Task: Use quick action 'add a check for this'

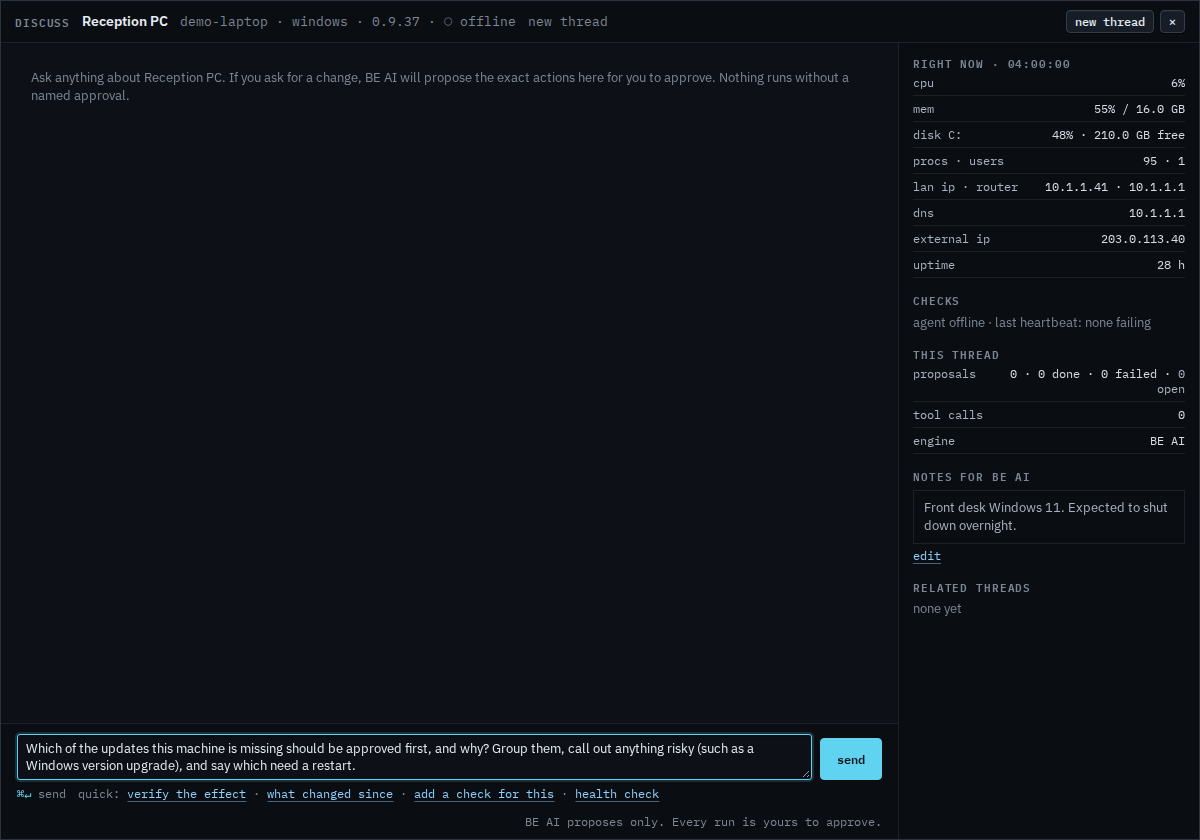Action: click(x=484, y=794)
